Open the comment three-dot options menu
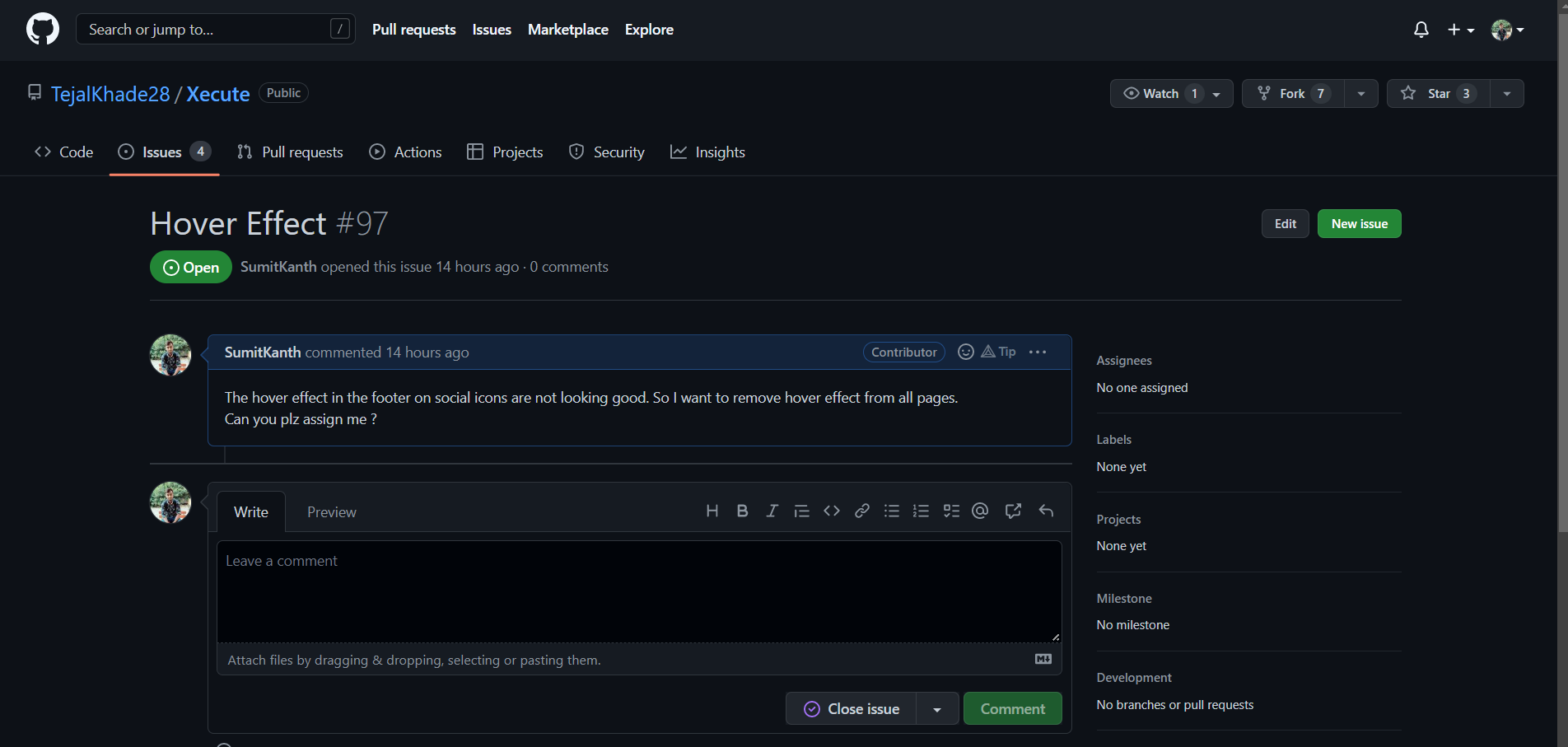 pyautogui.click(x=1038, y=352)
